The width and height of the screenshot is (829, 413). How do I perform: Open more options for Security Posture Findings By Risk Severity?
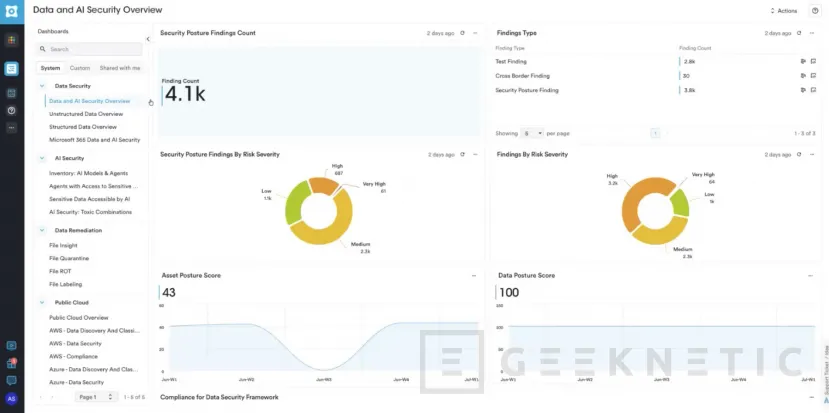click(475, 154)
